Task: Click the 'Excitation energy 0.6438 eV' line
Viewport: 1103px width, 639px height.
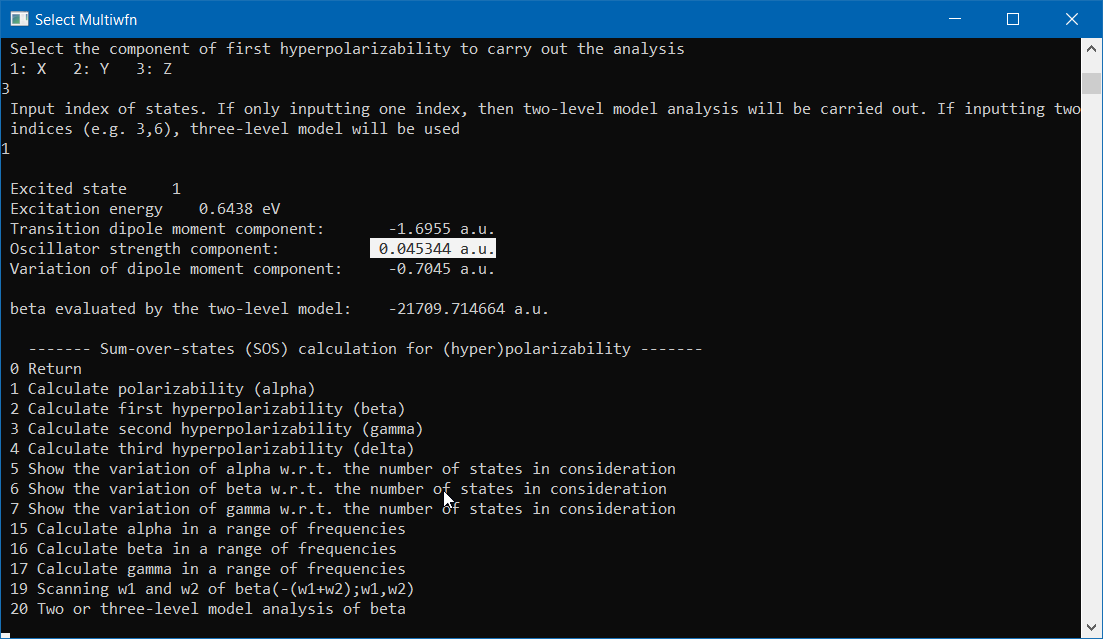Action: click(145, 209)
